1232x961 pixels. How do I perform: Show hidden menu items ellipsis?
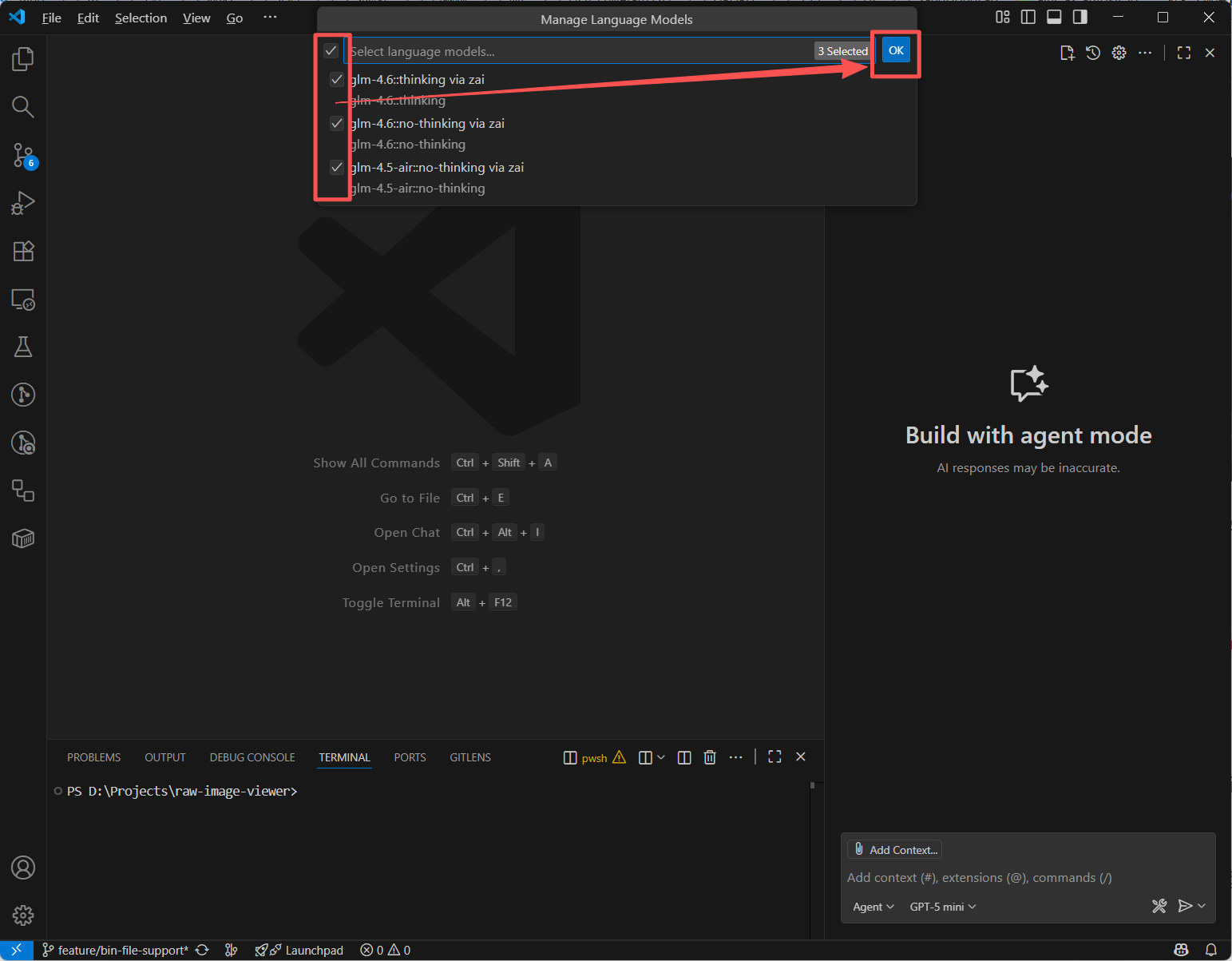pos(270,18)
